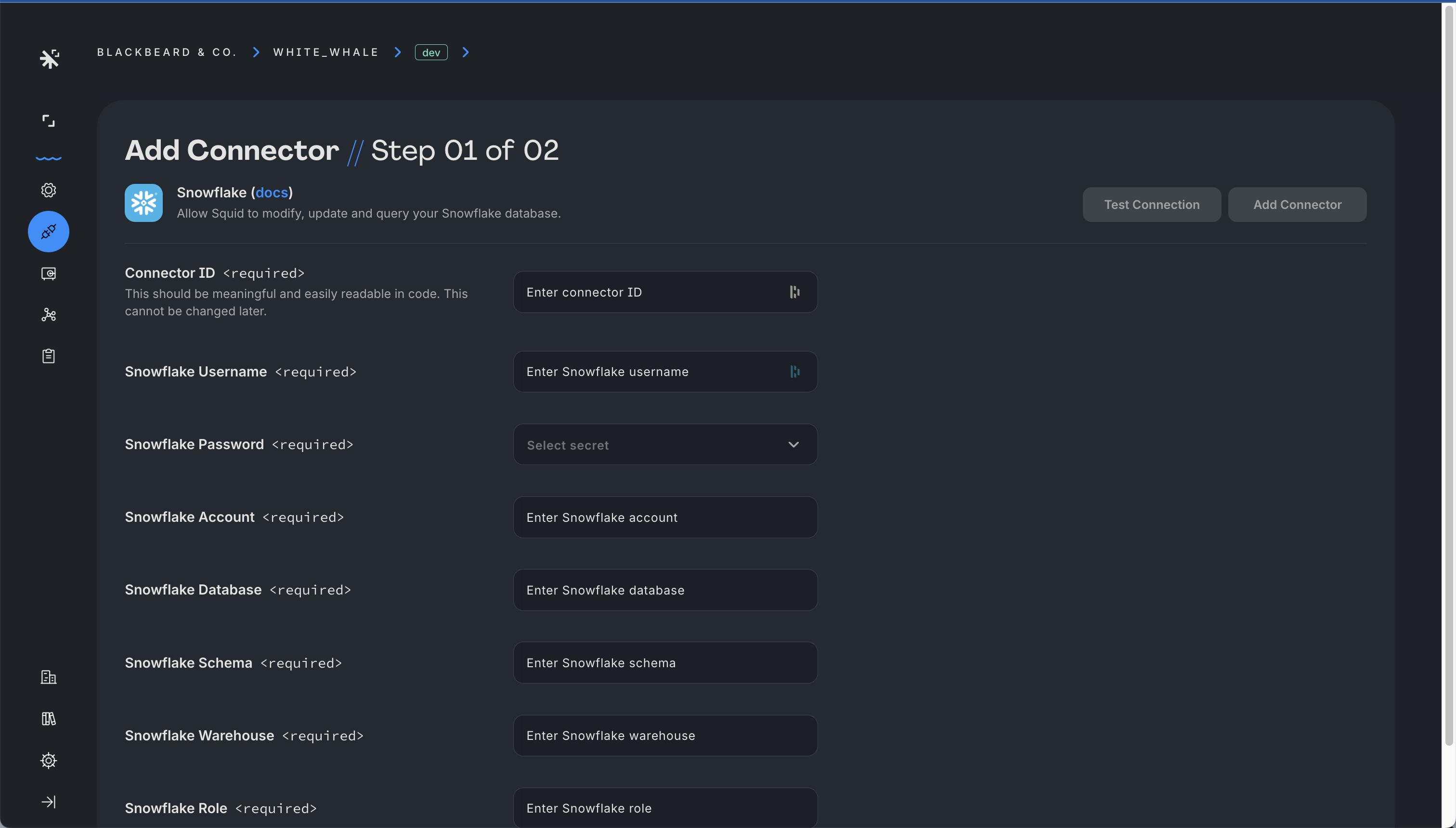The height and width of the screenshot is (828, 1456).
Task: Focus the Enter Snowflake username field
Action: (x=665, y=371)
